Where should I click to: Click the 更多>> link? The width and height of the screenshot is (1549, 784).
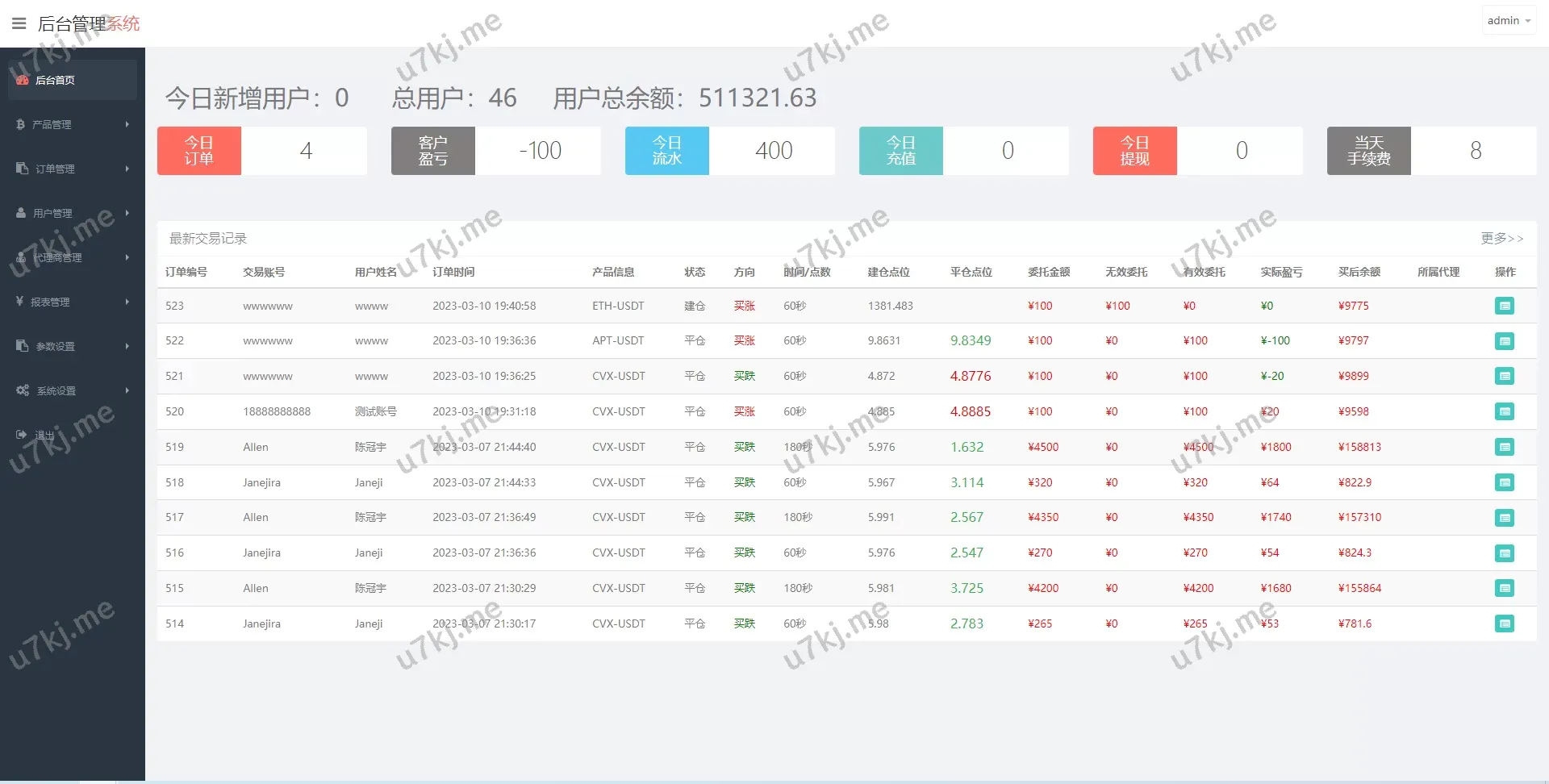pyautogui.click(x=1501, y=238)
